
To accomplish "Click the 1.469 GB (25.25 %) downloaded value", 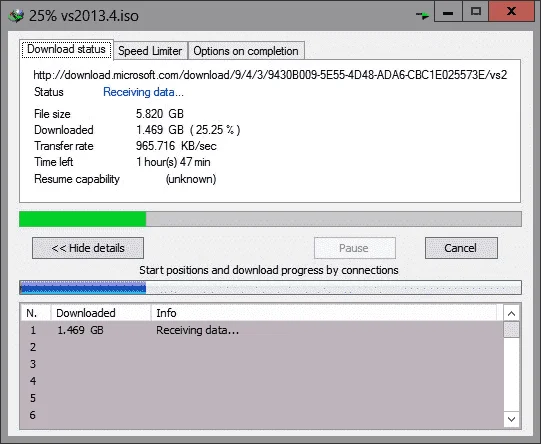I will (188, 130).
